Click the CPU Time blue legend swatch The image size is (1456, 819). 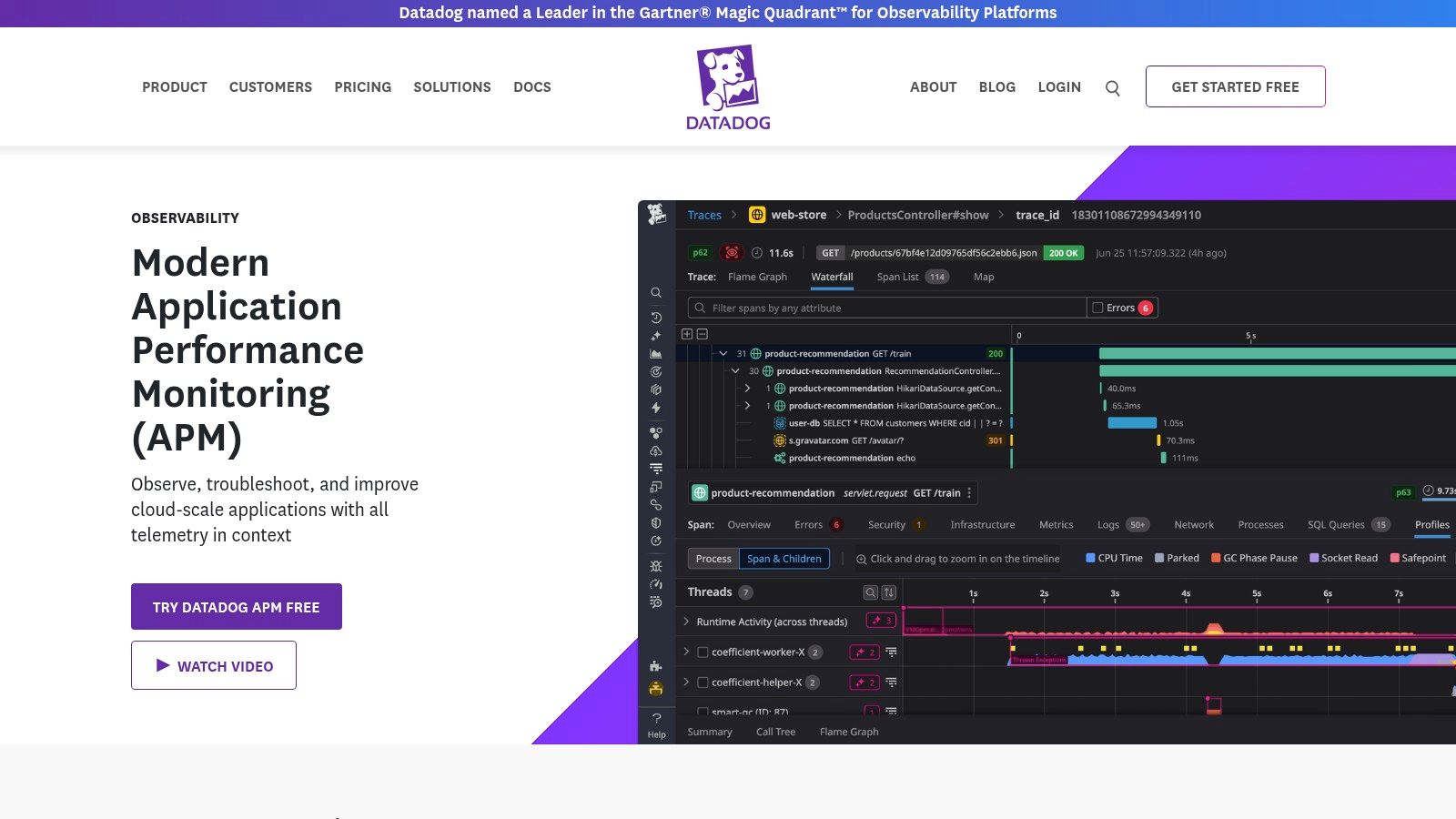tap(1090, 558)
